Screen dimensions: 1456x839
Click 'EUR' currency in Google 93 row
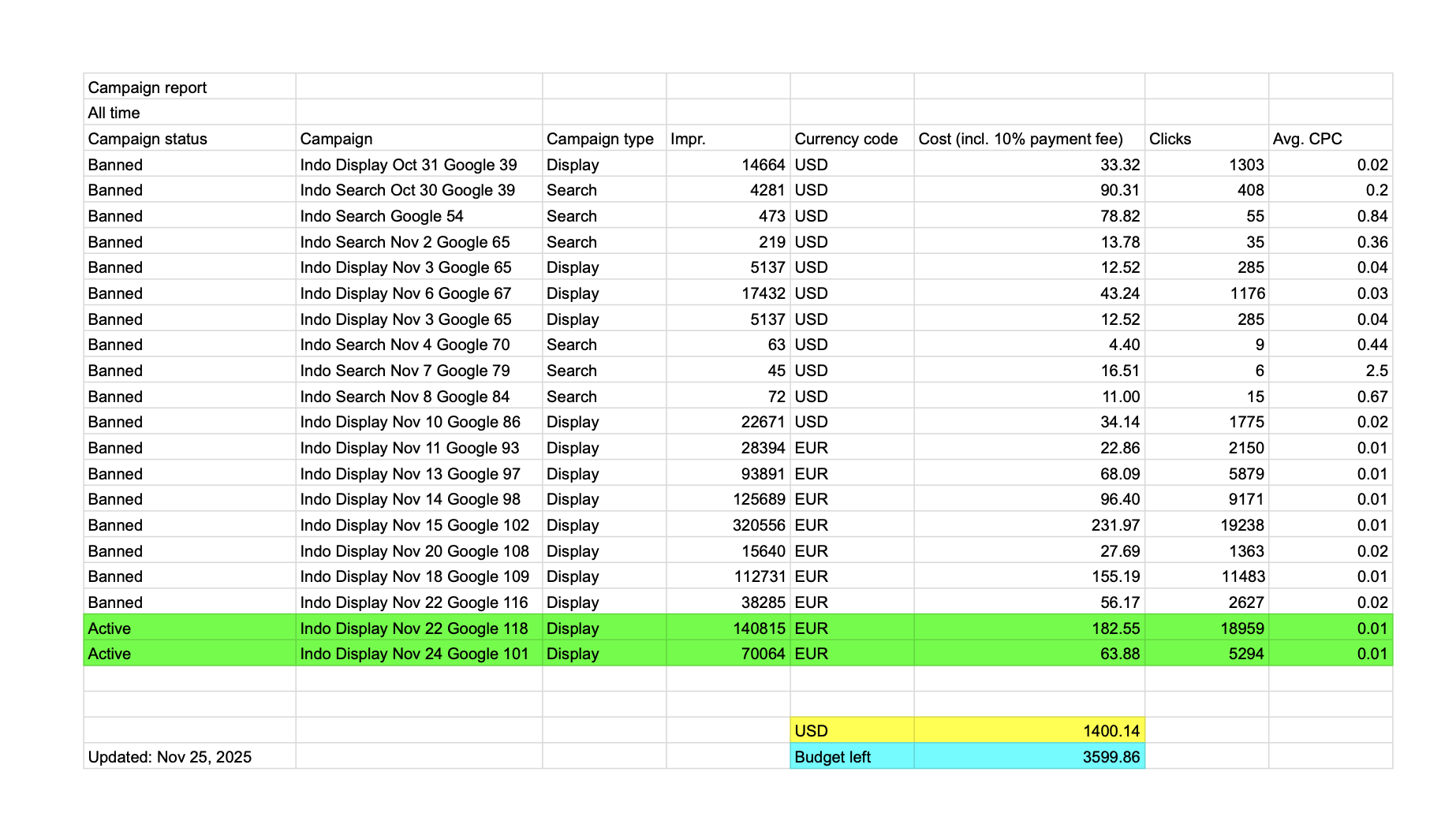(852, 448)
